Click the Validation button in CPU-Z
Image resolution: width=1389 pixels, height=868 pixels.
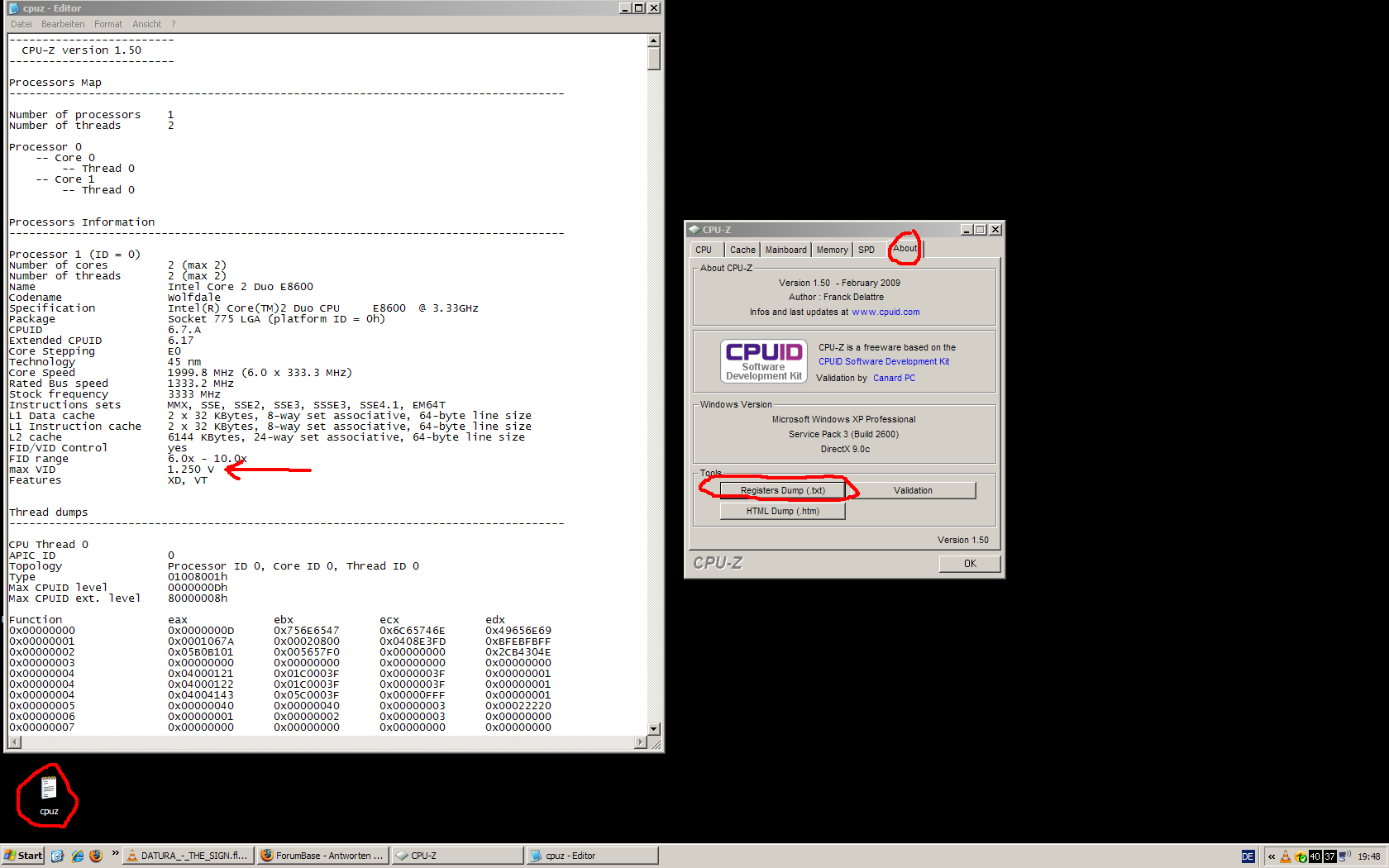[x=913, y=491]
